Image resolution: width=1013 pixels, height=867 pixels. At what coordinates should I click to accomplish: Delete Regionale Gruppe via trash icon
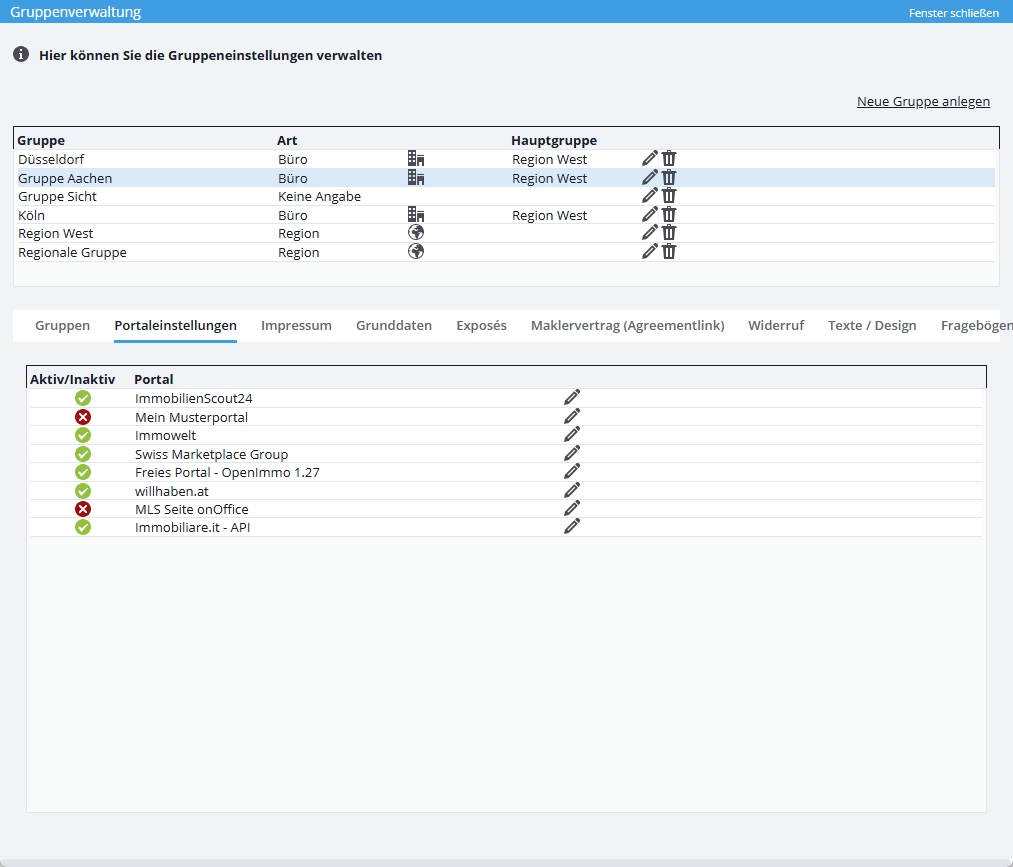click(669, 251)
